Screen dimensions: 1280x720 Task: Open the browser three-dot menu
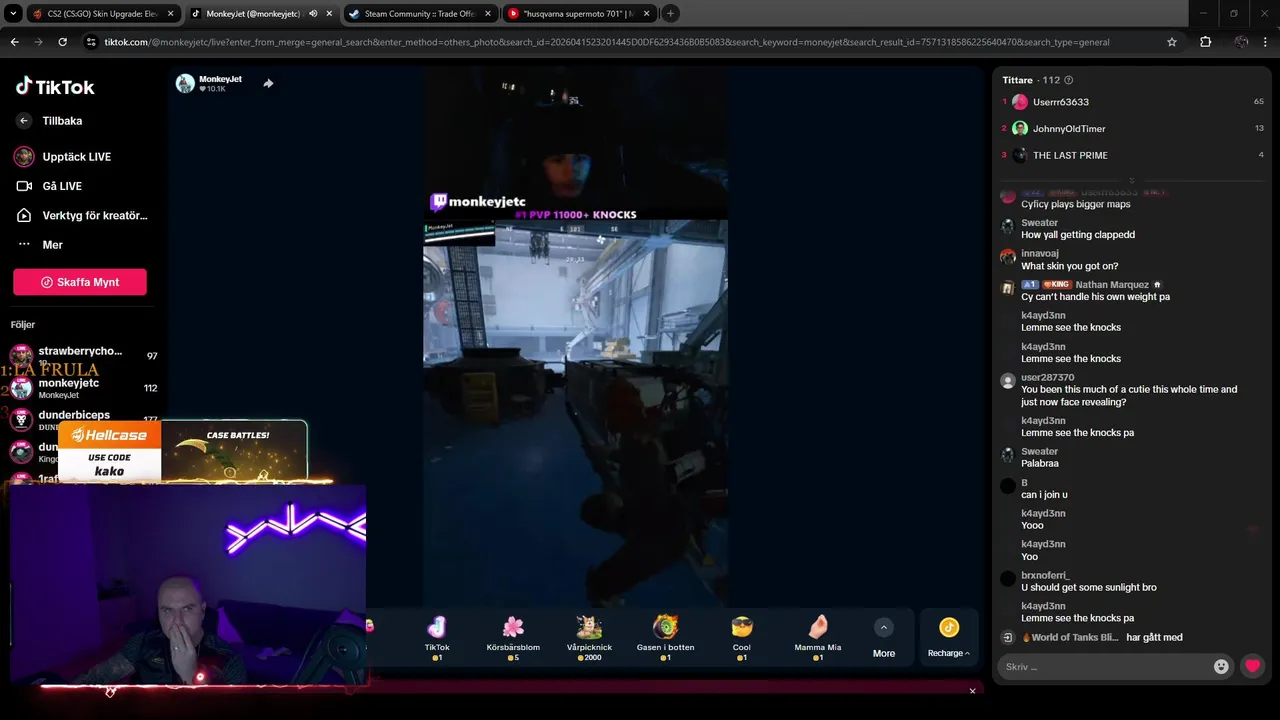[x=1265, y=42]
